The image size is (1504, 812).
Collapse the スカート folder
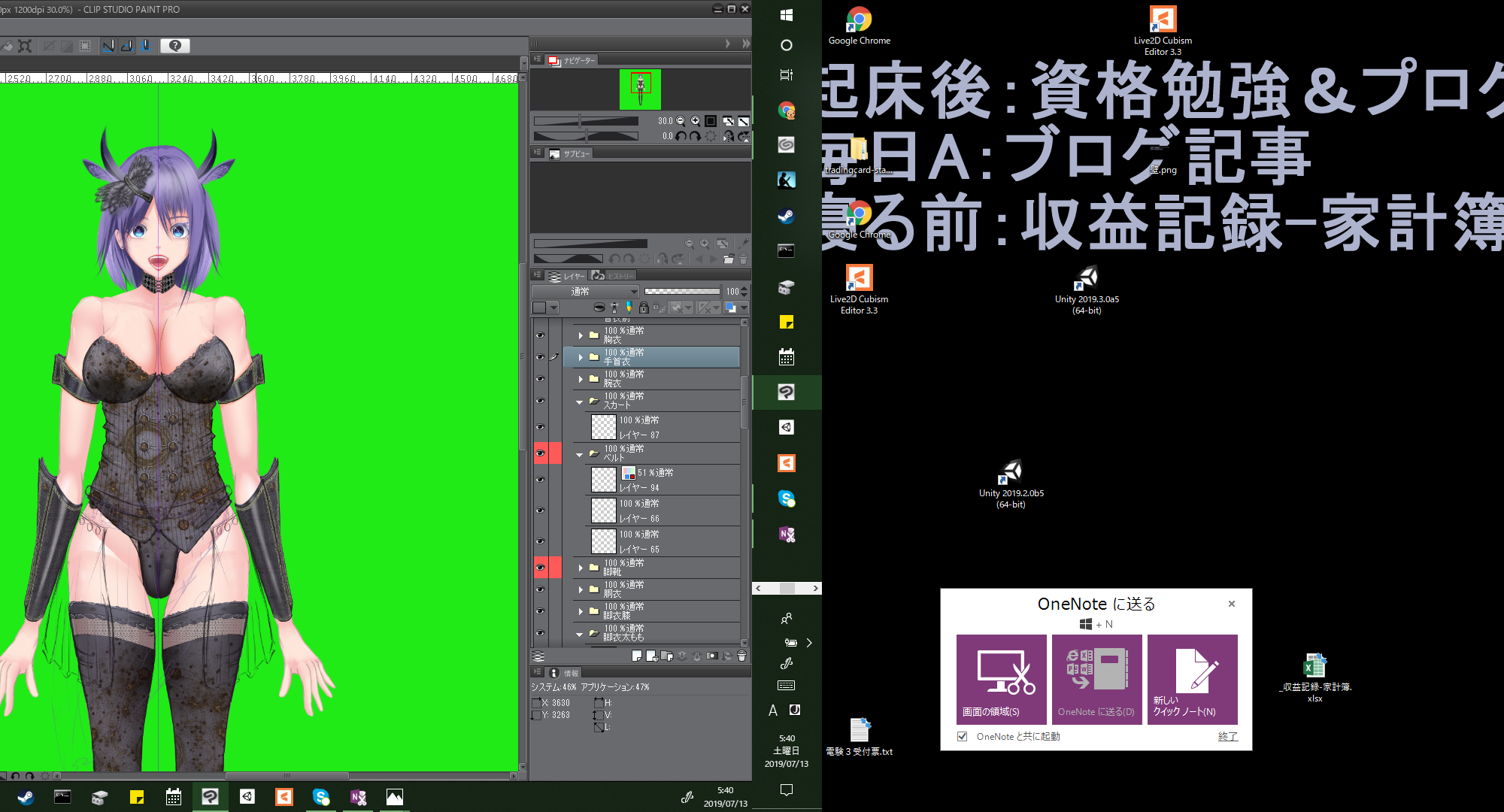point(580,402)
